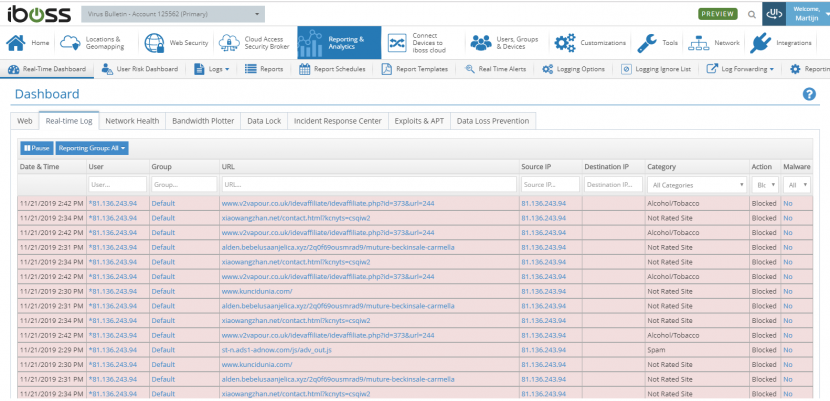Open Logging Ignore List icon
This screenshot has width=830, height=401.
(626, 69)
